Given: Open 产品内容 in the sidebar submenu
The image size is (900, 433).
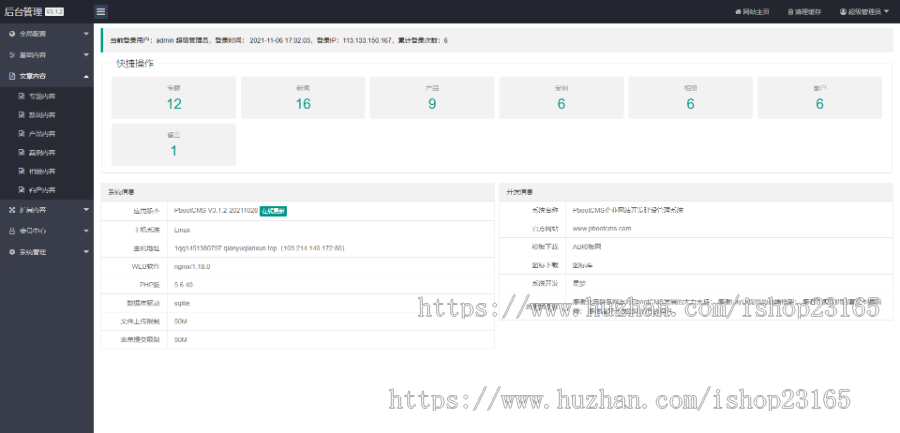Looking at the screenshot, I should point(46,134).
